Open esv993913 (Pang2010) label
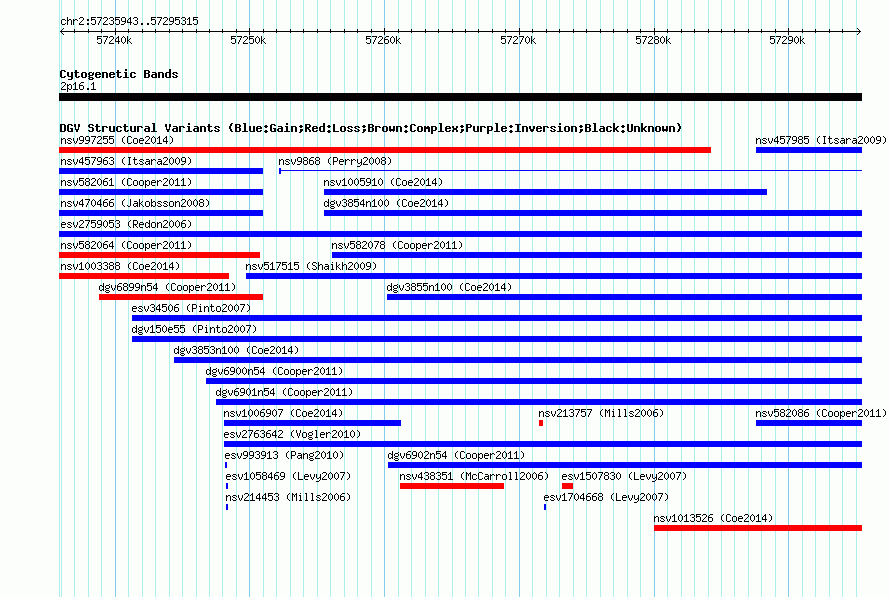The height and width of the screenshot is (597, 890). click(x=284, y=455)
